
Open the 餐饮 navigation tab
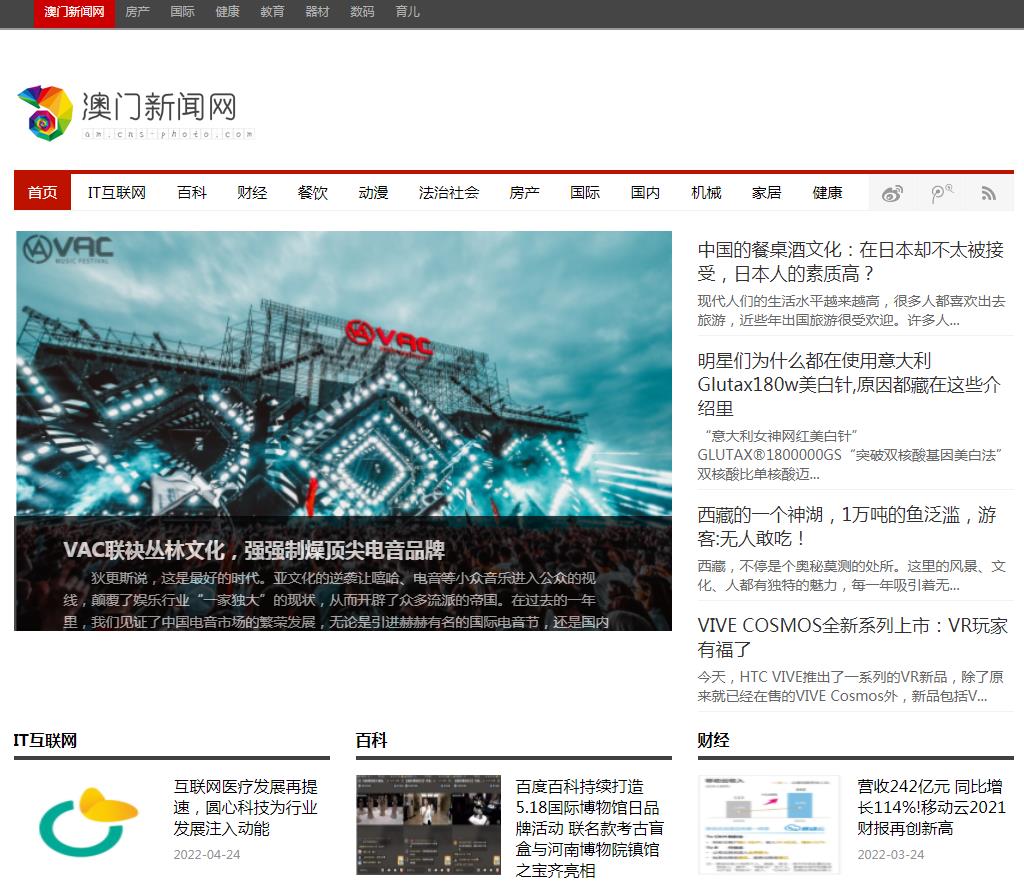point(313,193)
